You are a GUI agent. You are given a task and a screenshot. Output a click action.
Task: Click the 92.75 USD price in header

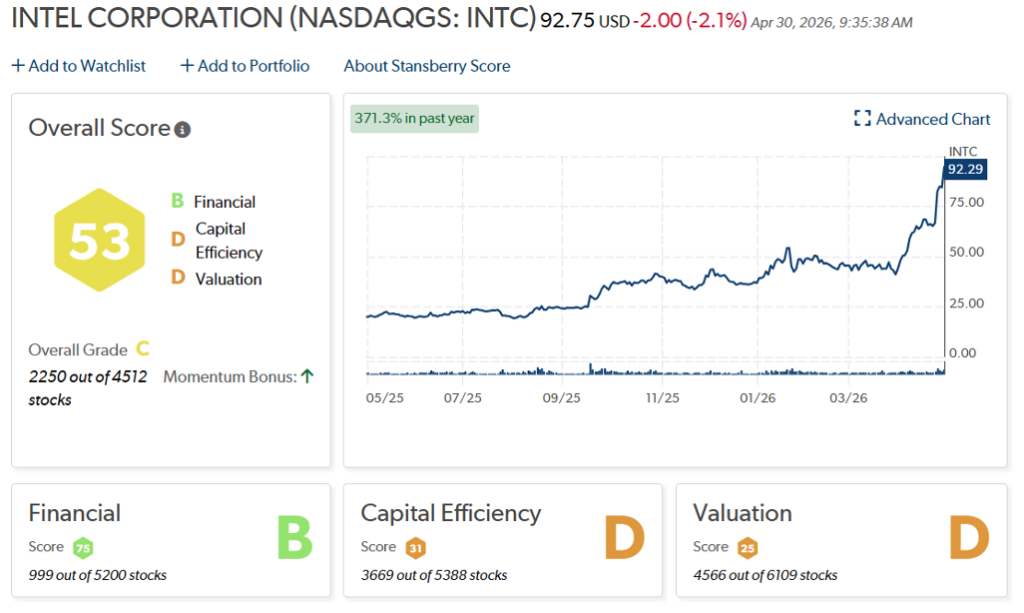click(x=584, y=21)
